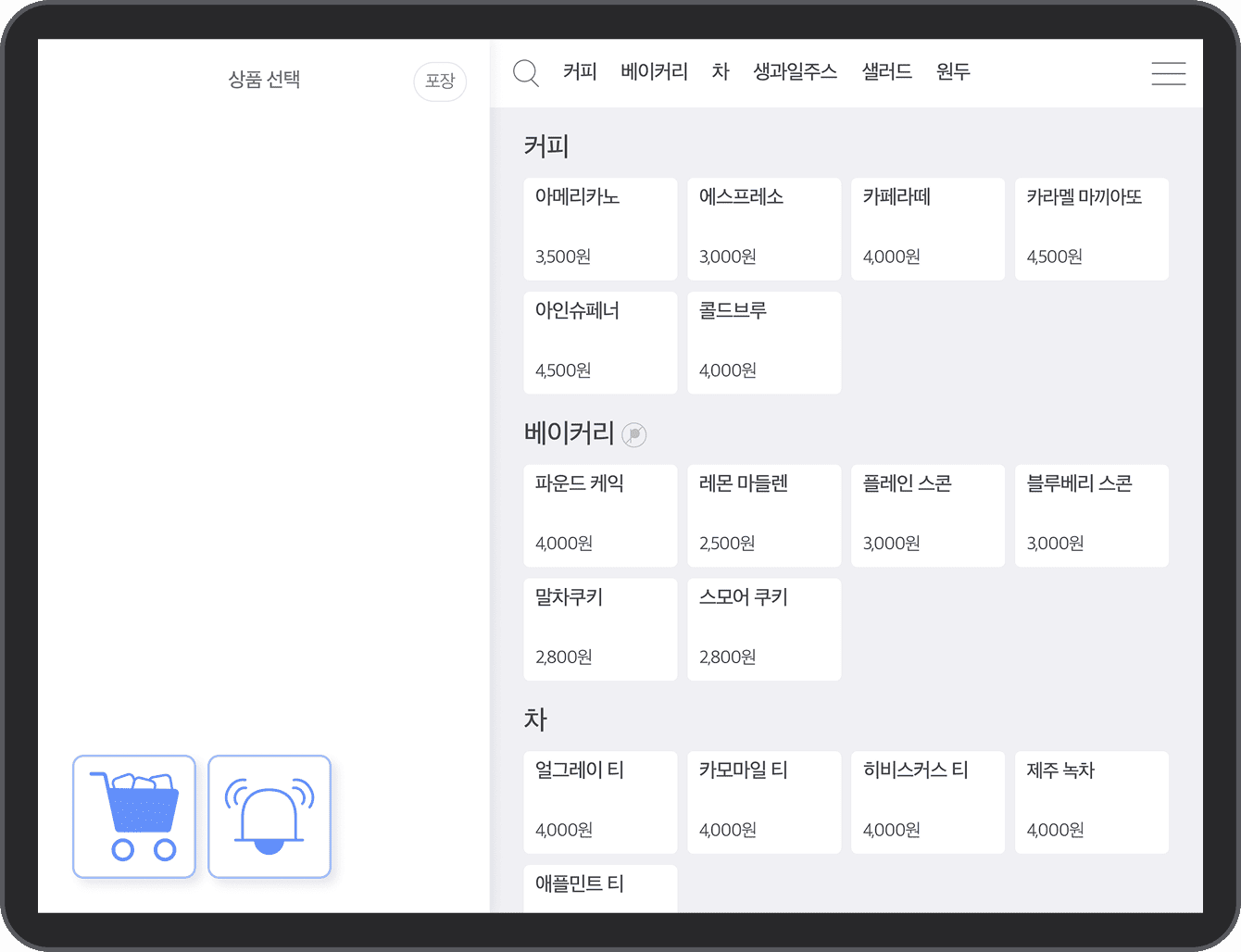Click the allergen icon beside 베이커리
This screenshot has height=952, width=1241.
[634, 434]
